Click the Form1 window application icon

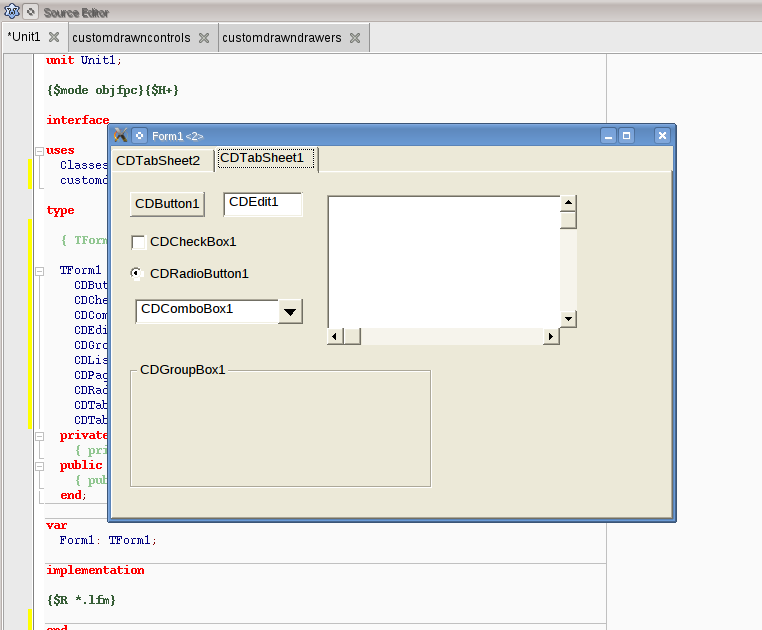(x=121, y=135)
